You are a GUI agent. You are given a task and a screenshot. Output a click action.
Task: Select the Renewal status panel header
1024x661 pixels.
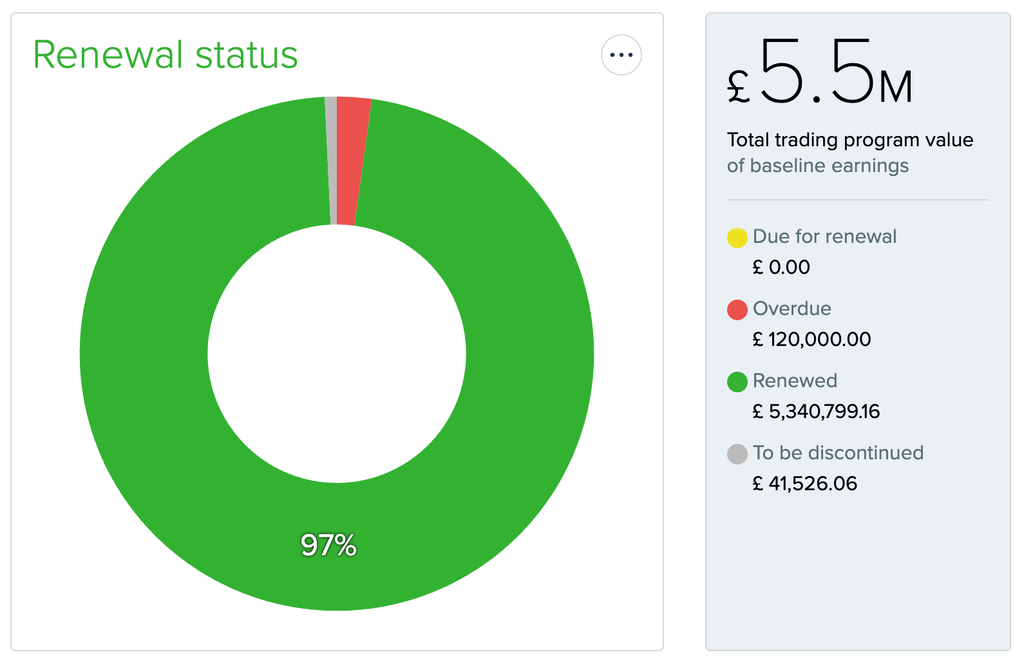(164, 55)
